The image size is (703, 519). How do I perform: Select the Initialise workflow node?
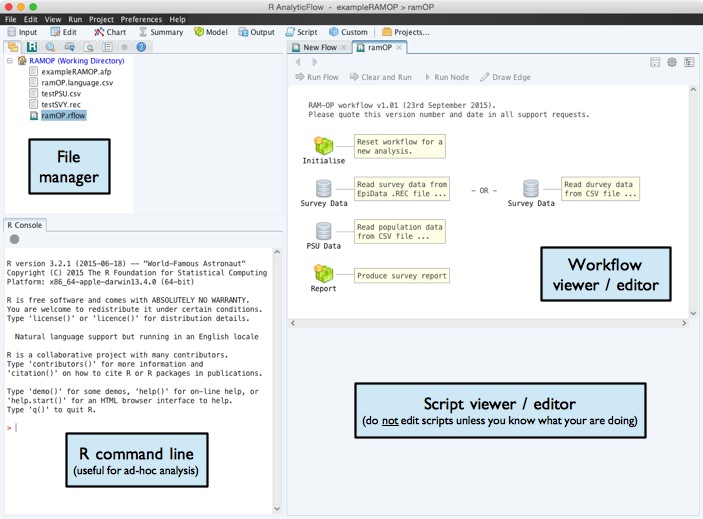click(324, 151)
